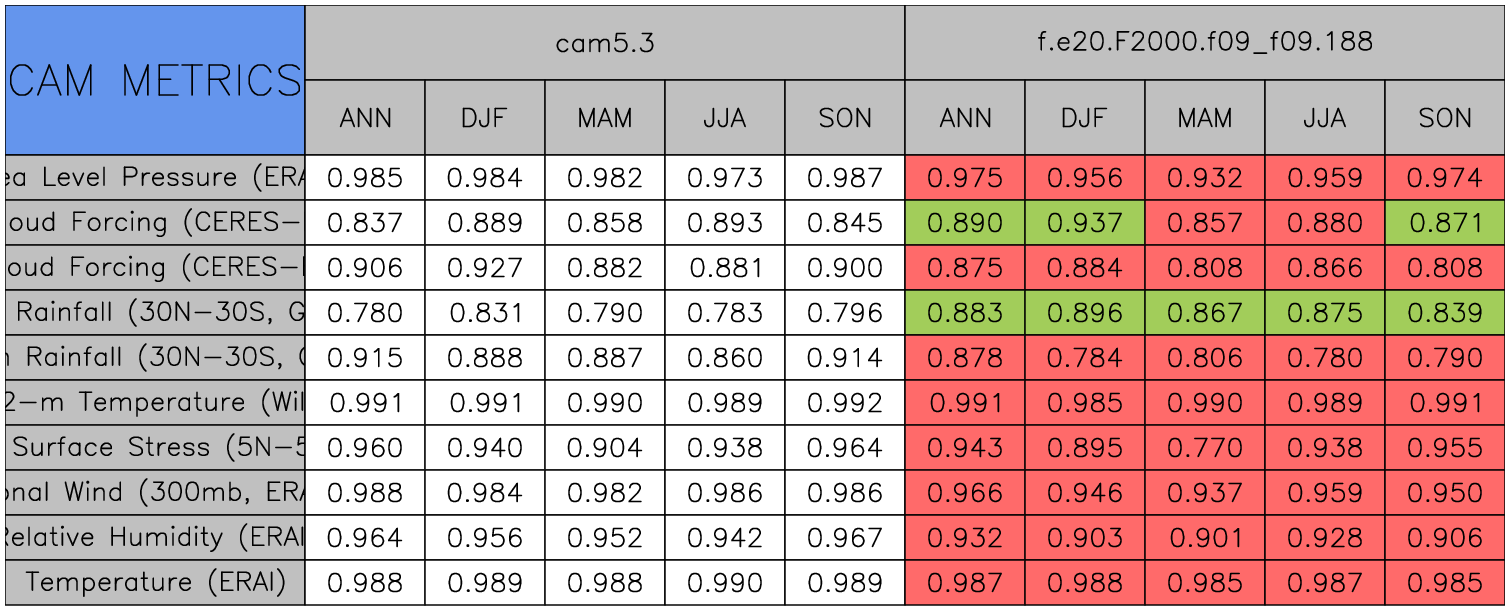The width and height of the screenshot is (1510, 611).
Task: Click the Relative Humidity row label
Action: point(155,537)
